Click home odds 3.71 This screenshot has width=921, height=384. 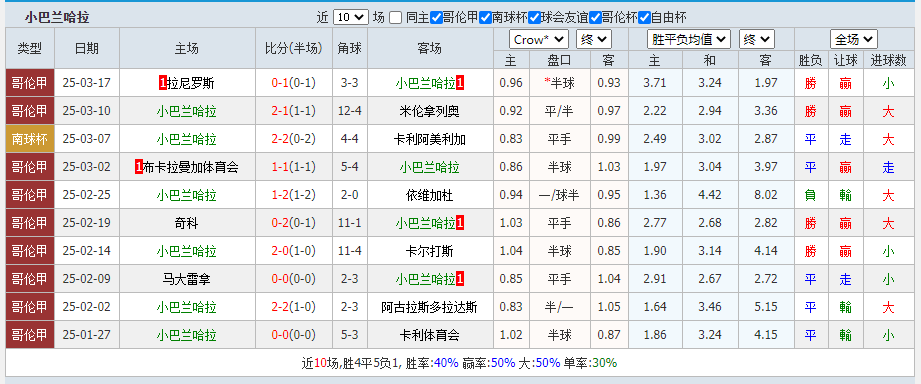click(x=655, y=83)
